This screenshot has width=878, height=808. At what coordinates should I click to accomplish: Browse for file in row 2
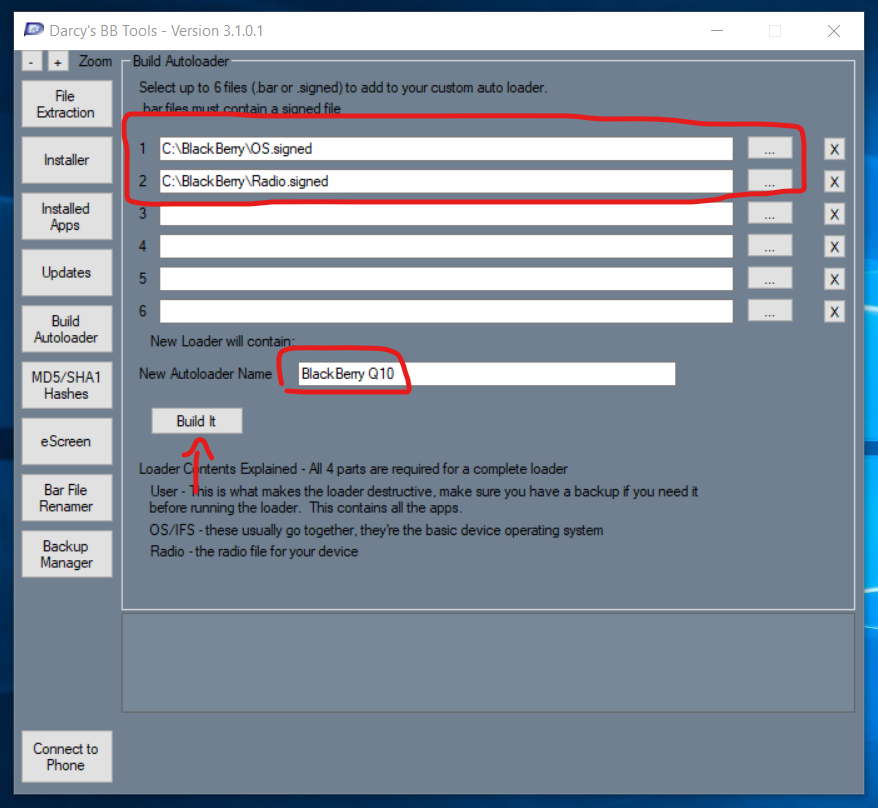(770, 181)
